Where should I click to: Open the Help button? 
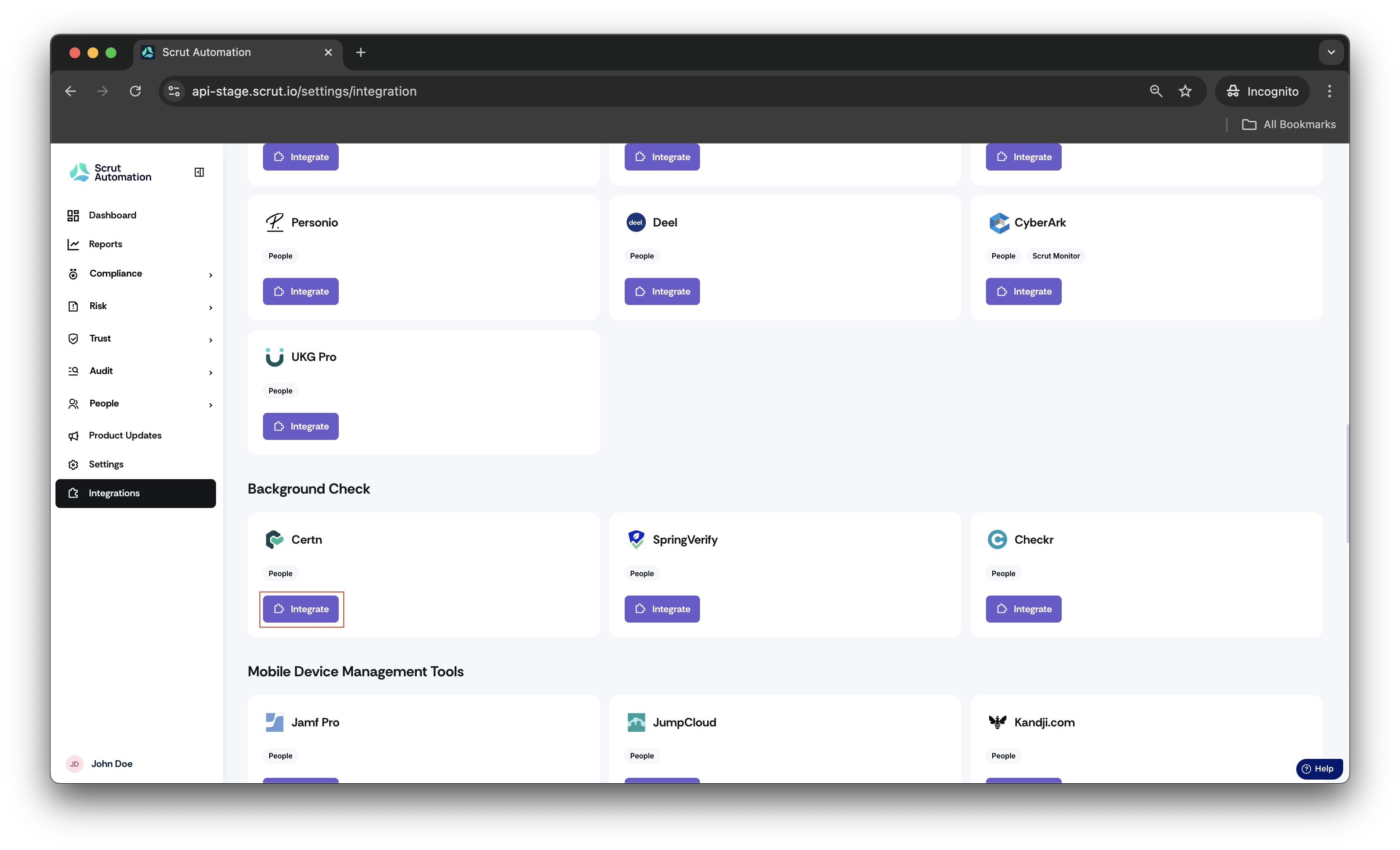click(x=1319, y=769)
